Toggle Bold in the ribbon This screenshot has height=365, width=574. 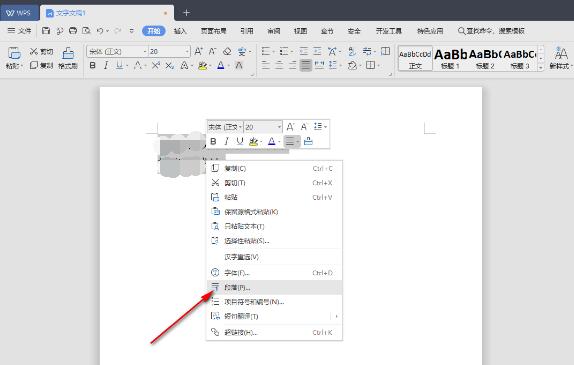[x=93, y=66]
